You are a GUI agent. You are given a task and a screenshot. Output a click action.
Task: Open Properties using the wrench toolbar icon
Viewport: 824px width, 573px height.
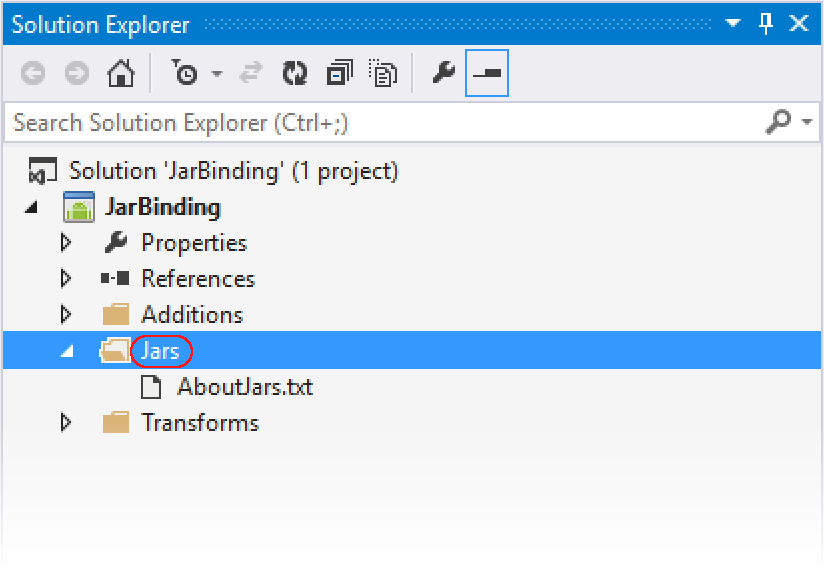(444, 73)
